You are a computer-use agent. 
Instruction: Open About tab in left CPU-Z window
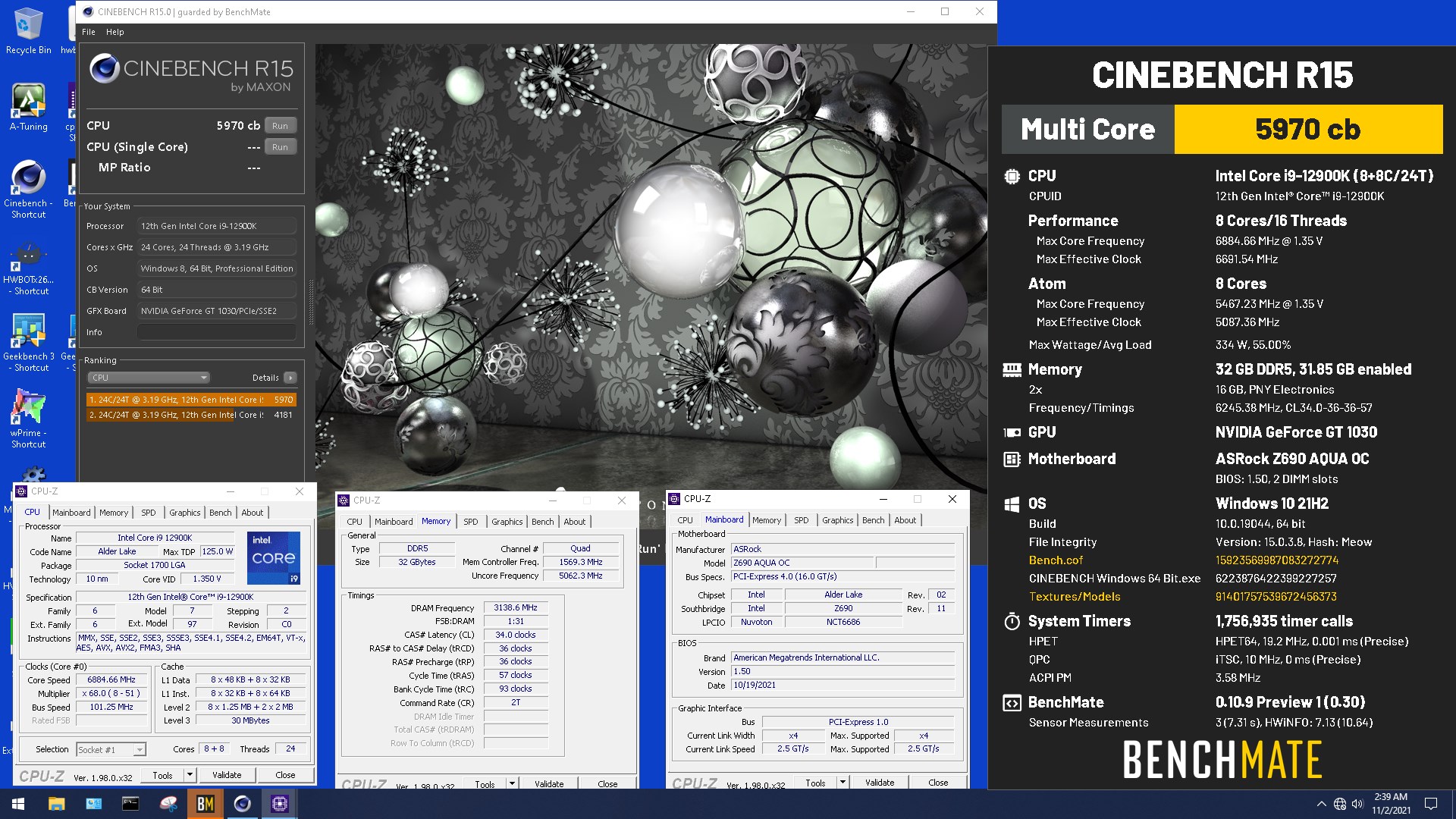[253, 513]
